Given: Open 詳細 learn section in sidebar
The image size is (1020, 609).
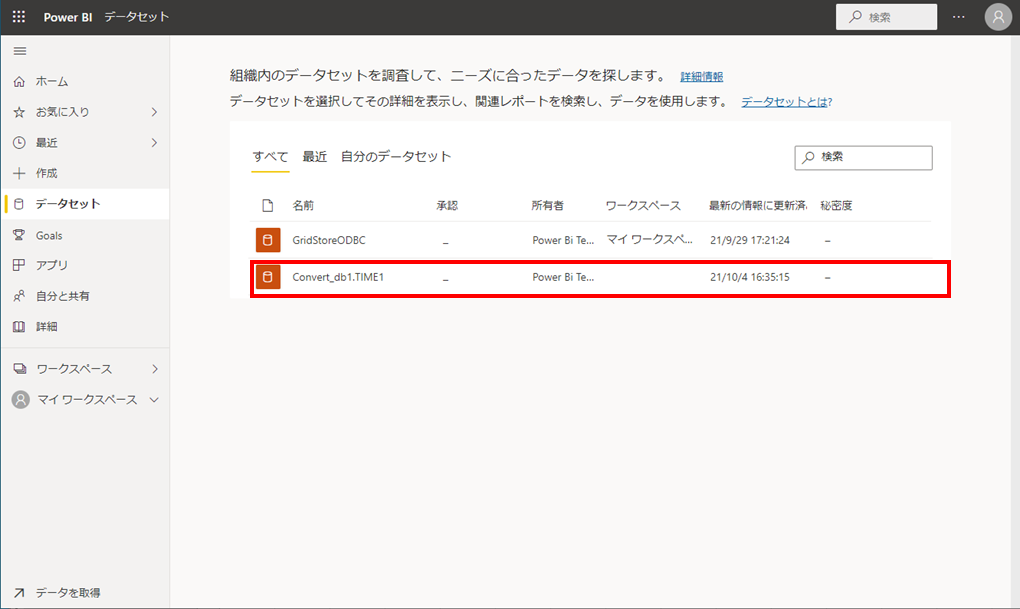Looking at the screenshot, I should coord(46,327).
